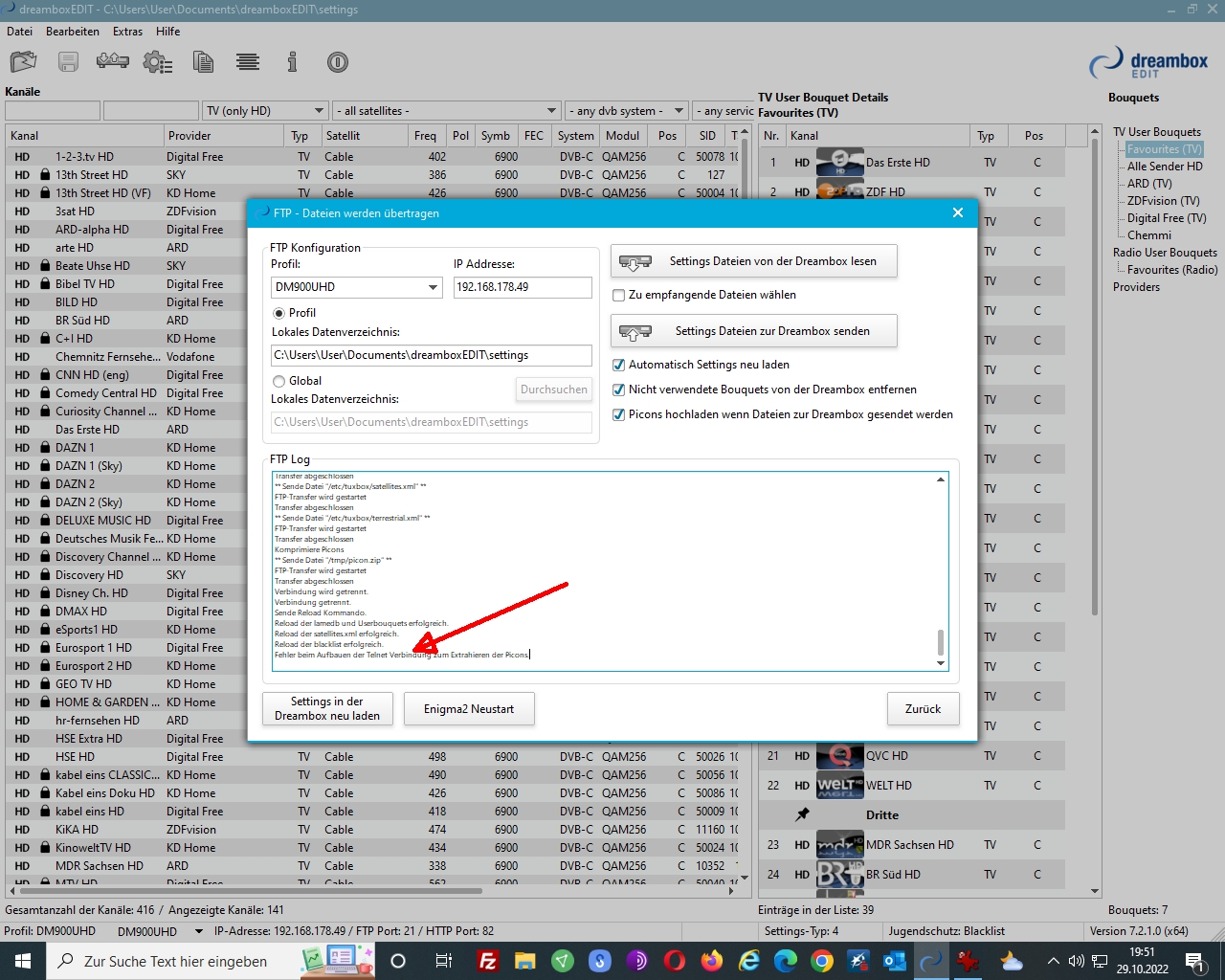Viewport: 1225px width, 980px height.
Task: Open the options gear icon in toolbar
Action: click(157, 62)
